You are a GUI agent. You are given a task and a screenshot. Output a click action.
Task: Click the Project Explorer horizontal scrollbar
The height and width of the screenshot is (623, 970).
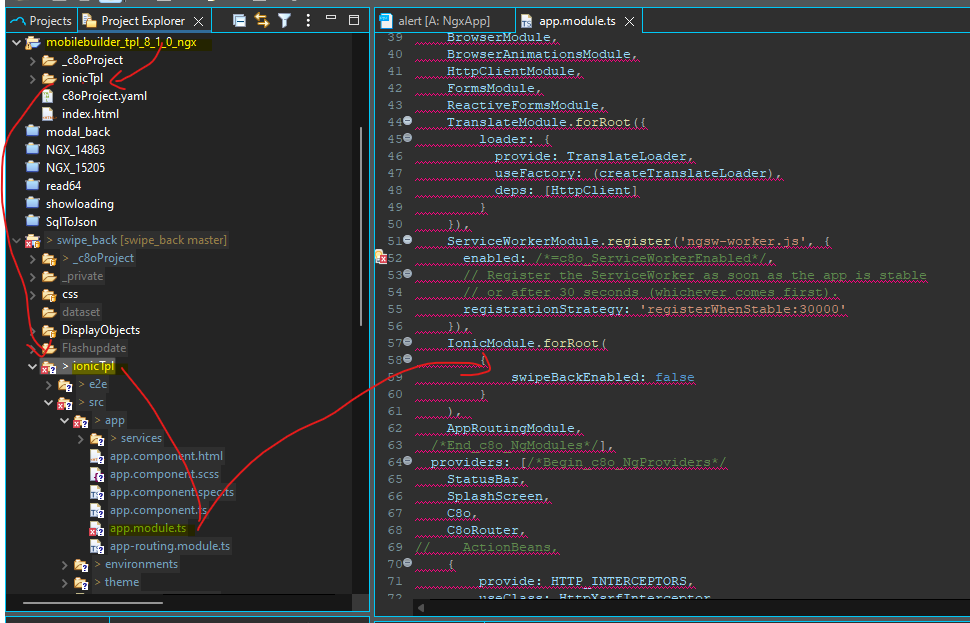90,602
